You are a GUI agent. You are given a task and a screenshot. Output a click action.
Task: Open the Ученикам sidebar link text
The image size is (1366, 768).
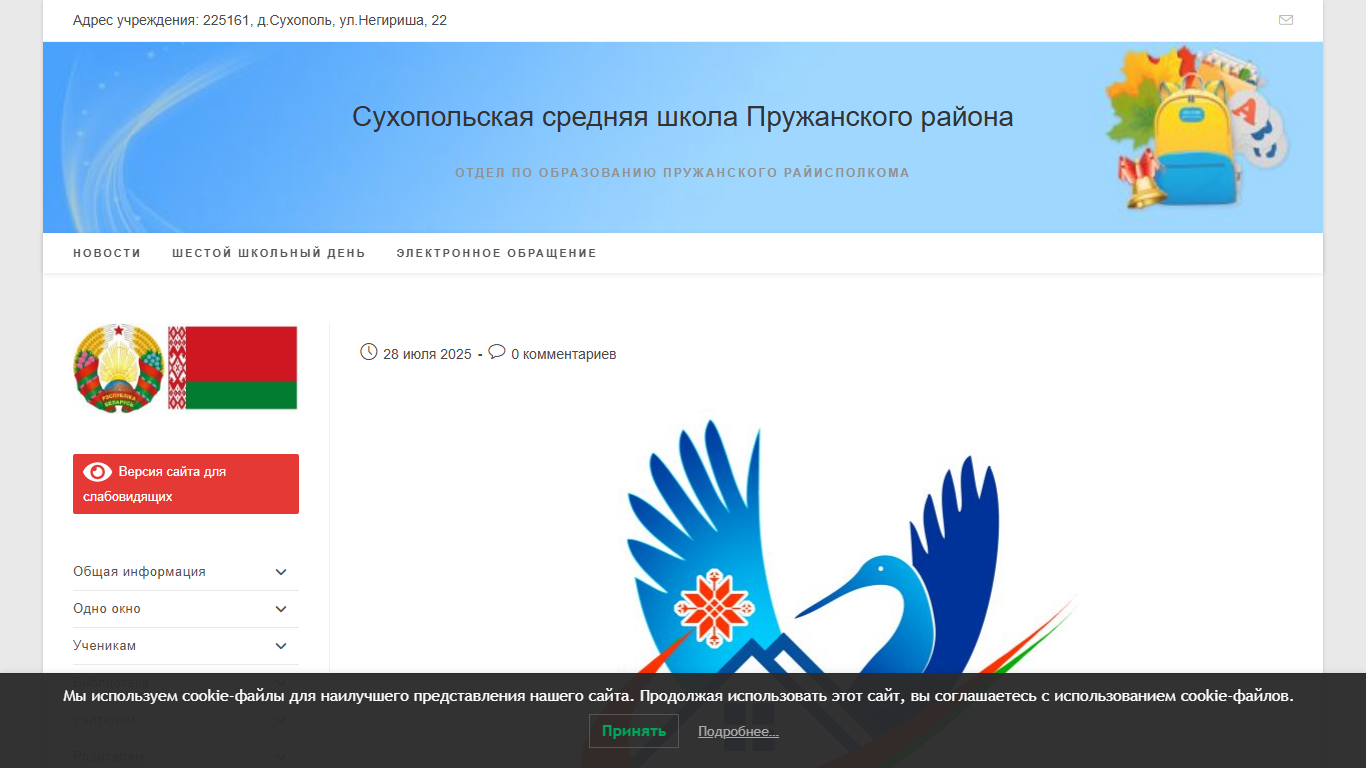(104, 646)
